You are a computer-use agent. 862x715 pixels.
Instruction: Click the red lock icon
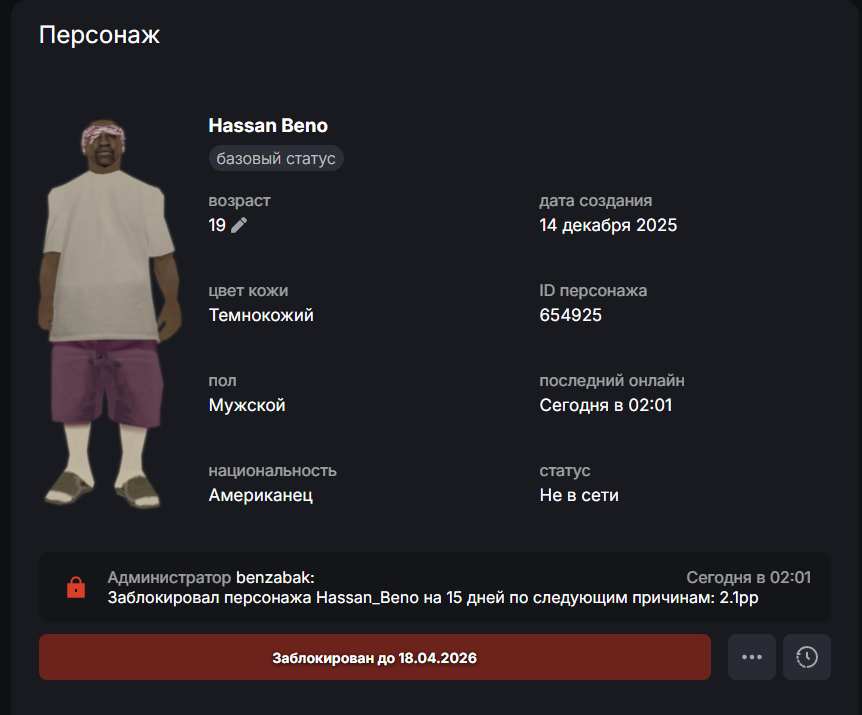(76, 587)
